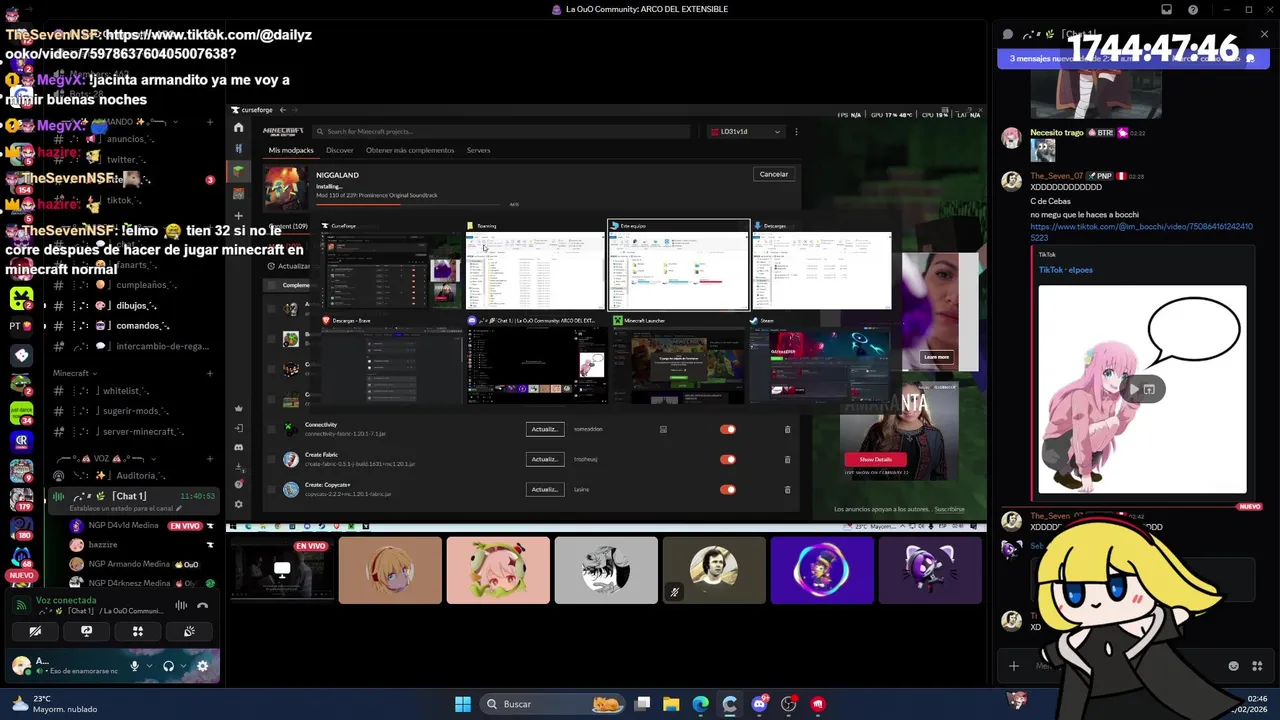This screenshot has width=1280, height=720.
Task: Open the dibujos text channel
Action: point(133,306)
